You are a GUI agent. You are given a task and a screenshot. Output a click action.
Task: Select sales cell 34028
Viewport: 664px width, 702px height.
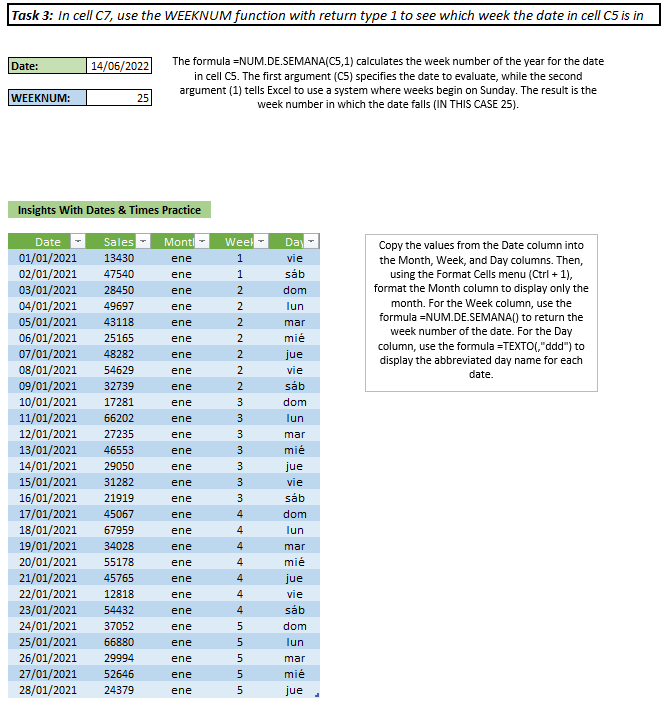(118, 546)
